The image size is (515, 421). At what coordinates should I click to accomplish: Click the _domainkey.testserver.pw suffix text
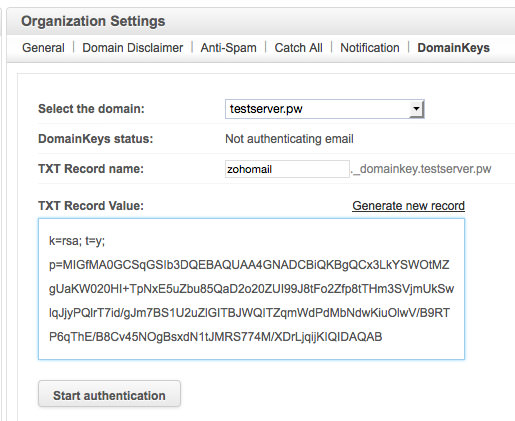[x=421, y=169]
